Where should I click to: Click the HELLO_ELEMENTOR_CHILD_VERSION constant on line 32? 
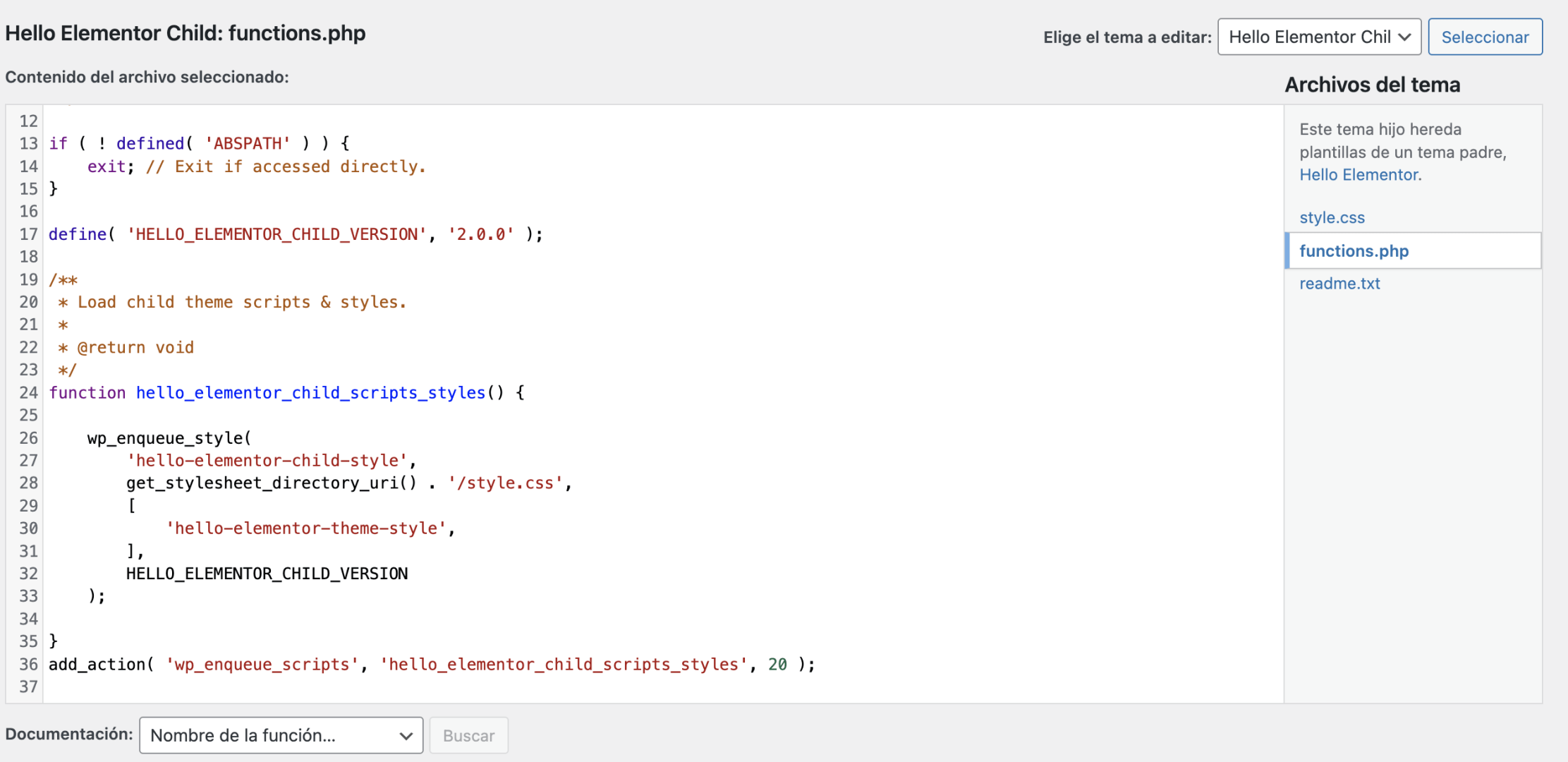point(267,574)
